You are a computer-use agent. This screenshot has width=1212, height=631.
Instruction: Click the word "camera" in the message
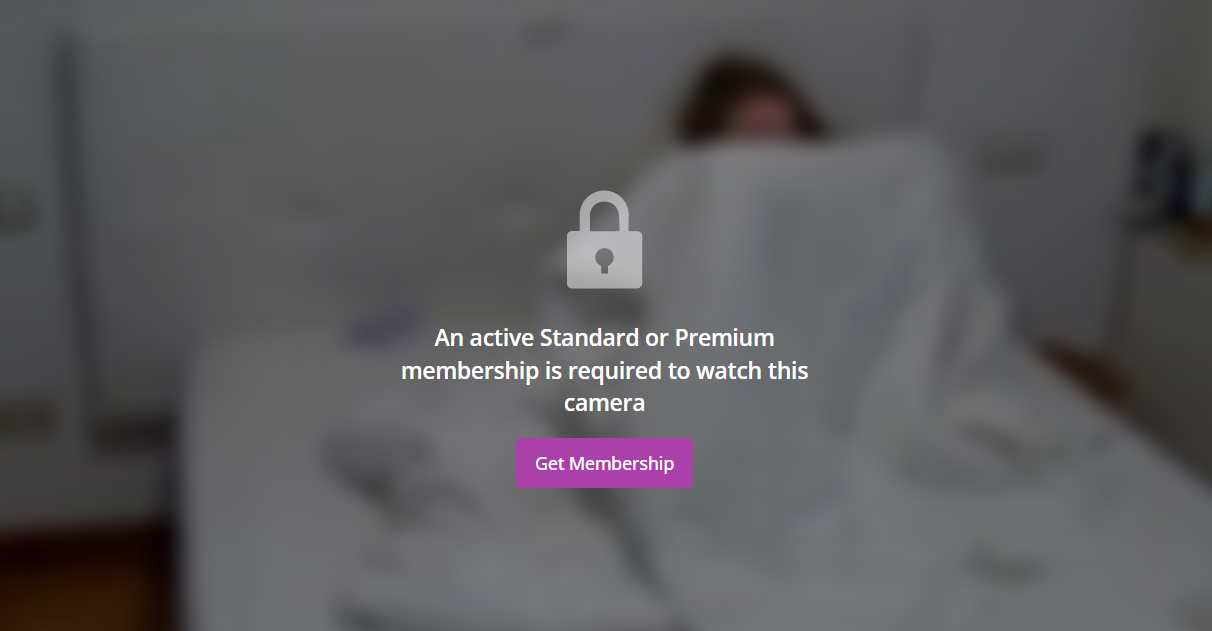[x=604, y=403]
